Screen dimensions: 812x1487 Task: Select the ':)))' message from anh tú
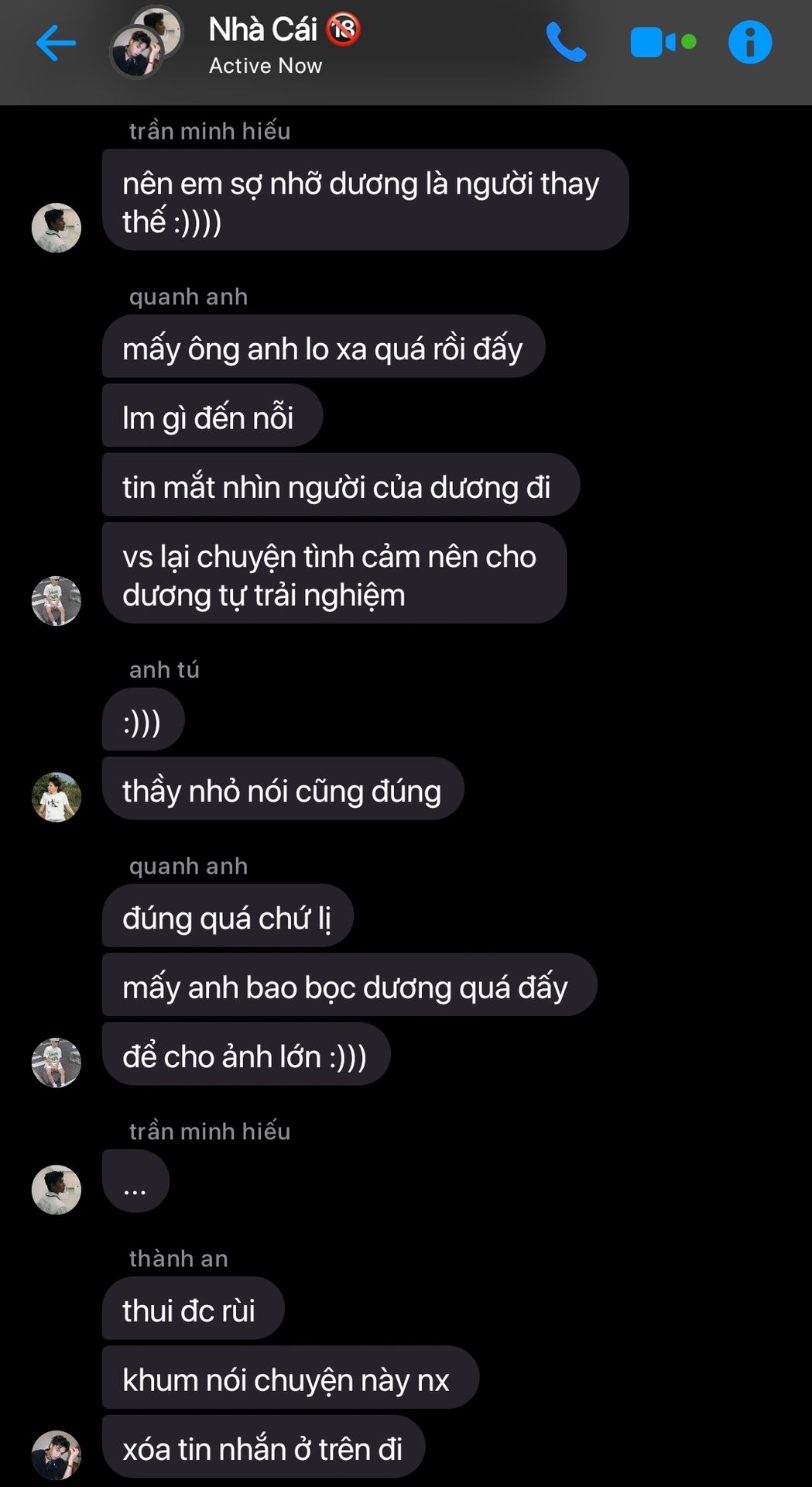(x=143, y=719)
